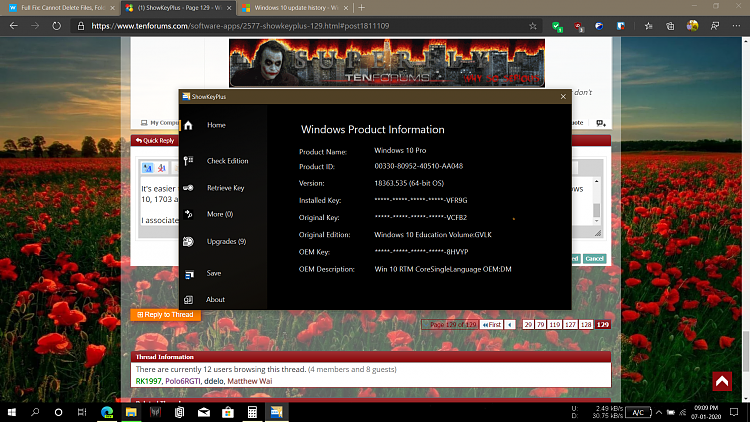Open Action Center notifications
Screen dimensions: 750x422
pyautogui.click(x=734, y=412)
